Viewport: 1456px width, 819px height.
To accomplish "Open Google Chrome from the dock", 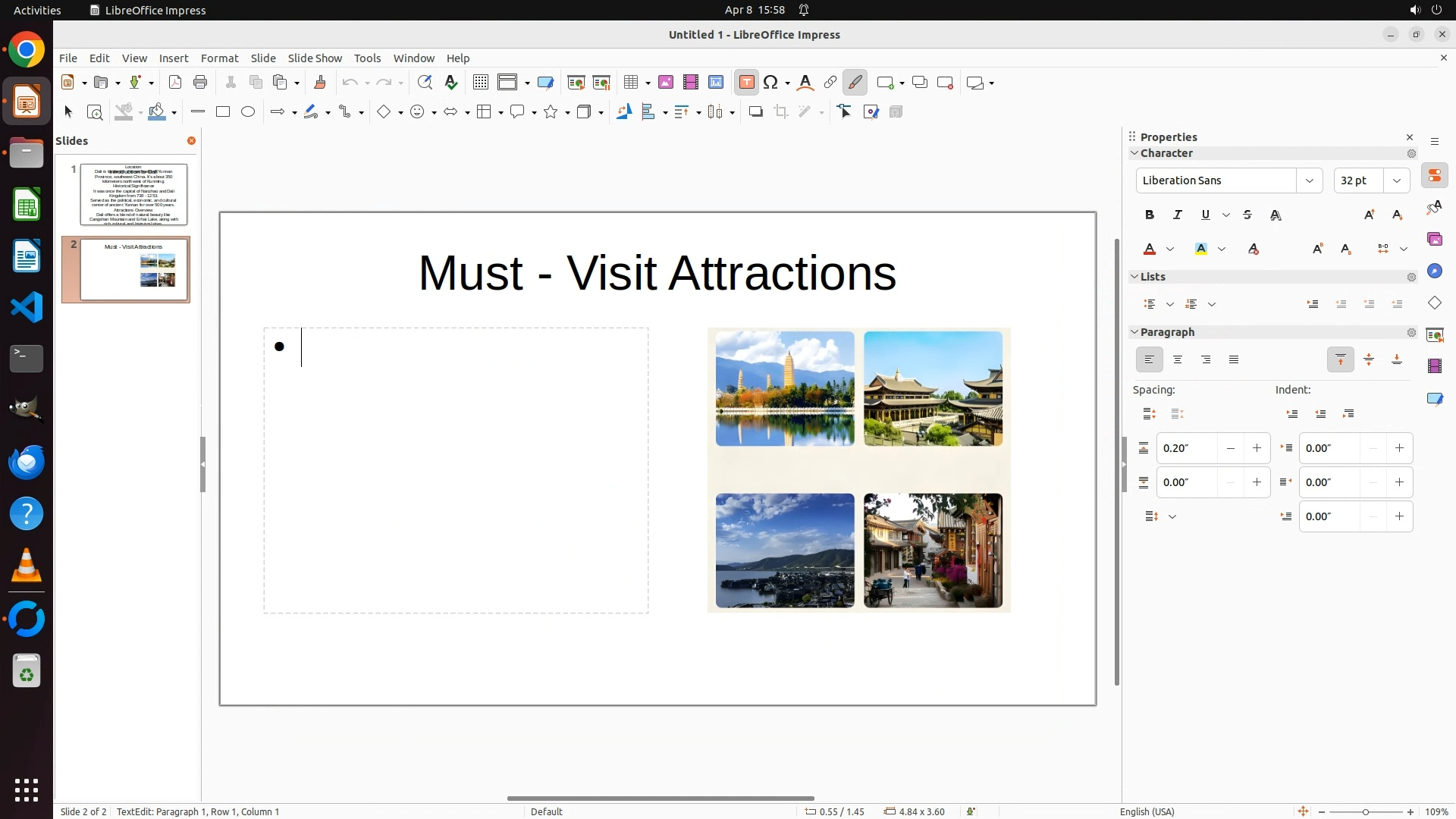I will point(27,51).
